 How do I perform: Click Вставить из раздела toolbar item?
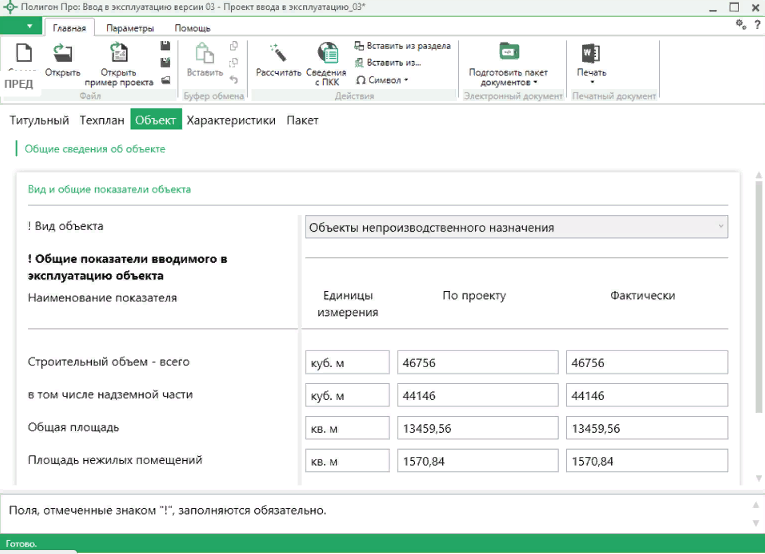[402, 46]
